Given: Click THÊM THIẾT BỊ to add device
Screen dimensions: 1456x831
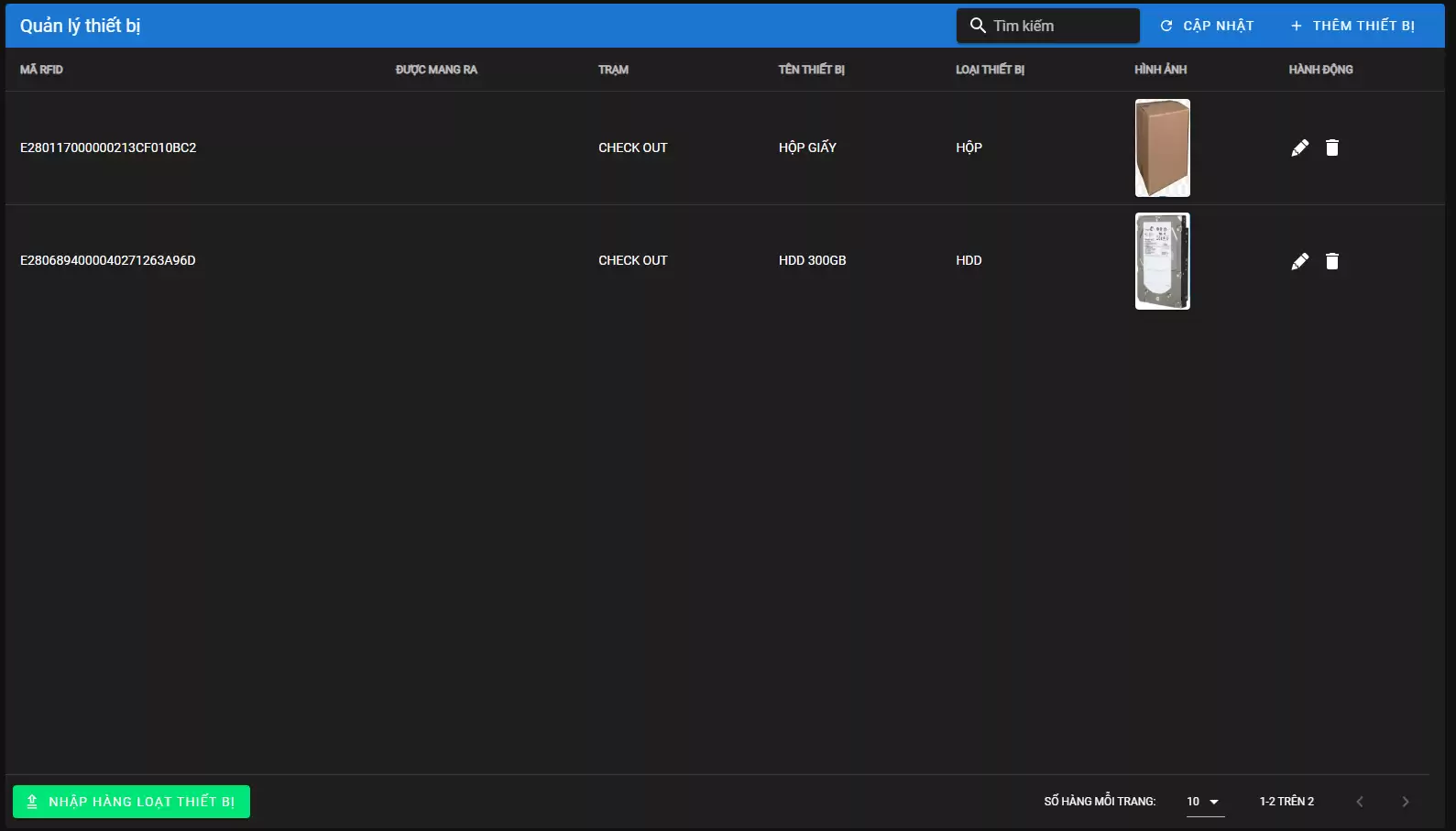Looking at the screenshot, I should [x=1352, y=26].
